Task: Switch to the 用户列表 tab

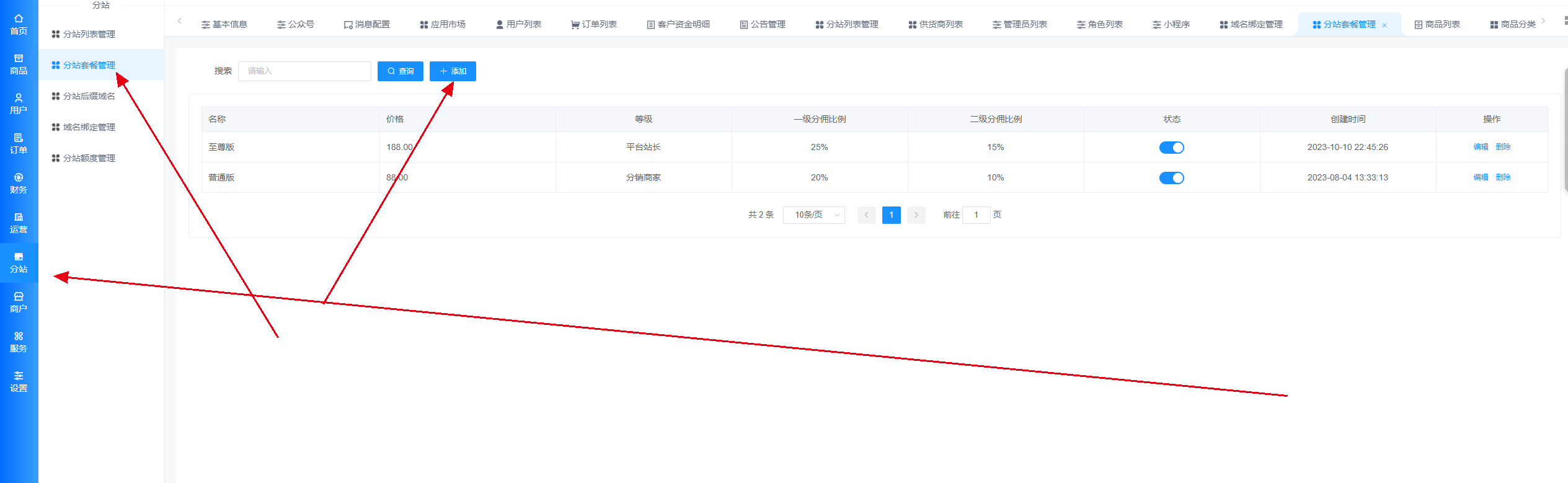Action: click(x=518, y=24)
